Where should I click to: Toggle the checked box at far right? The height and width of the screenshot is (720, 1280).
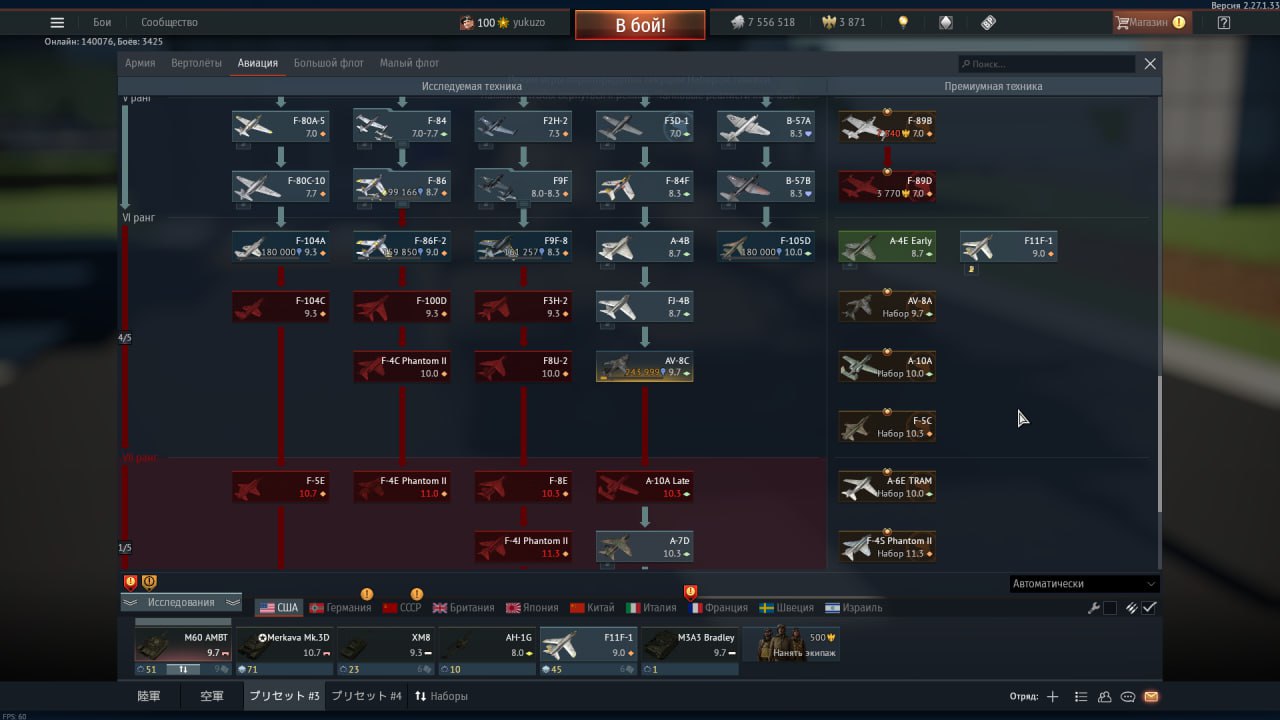pyautogui.click(x=1150, y=608)
